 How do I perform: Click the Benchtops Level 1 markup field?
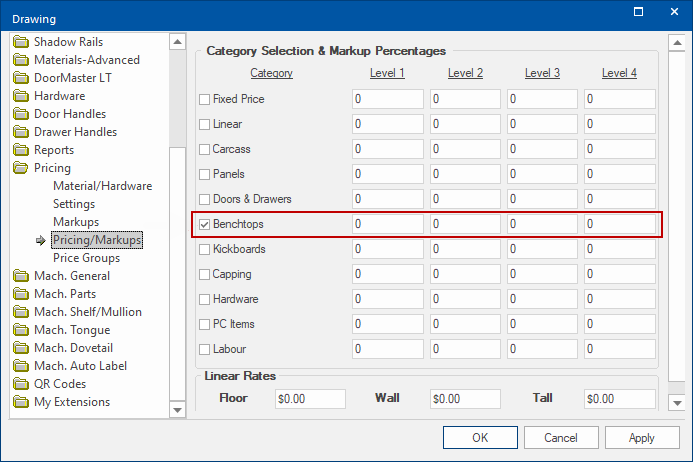pyautogui.click(x=388, y=224)
